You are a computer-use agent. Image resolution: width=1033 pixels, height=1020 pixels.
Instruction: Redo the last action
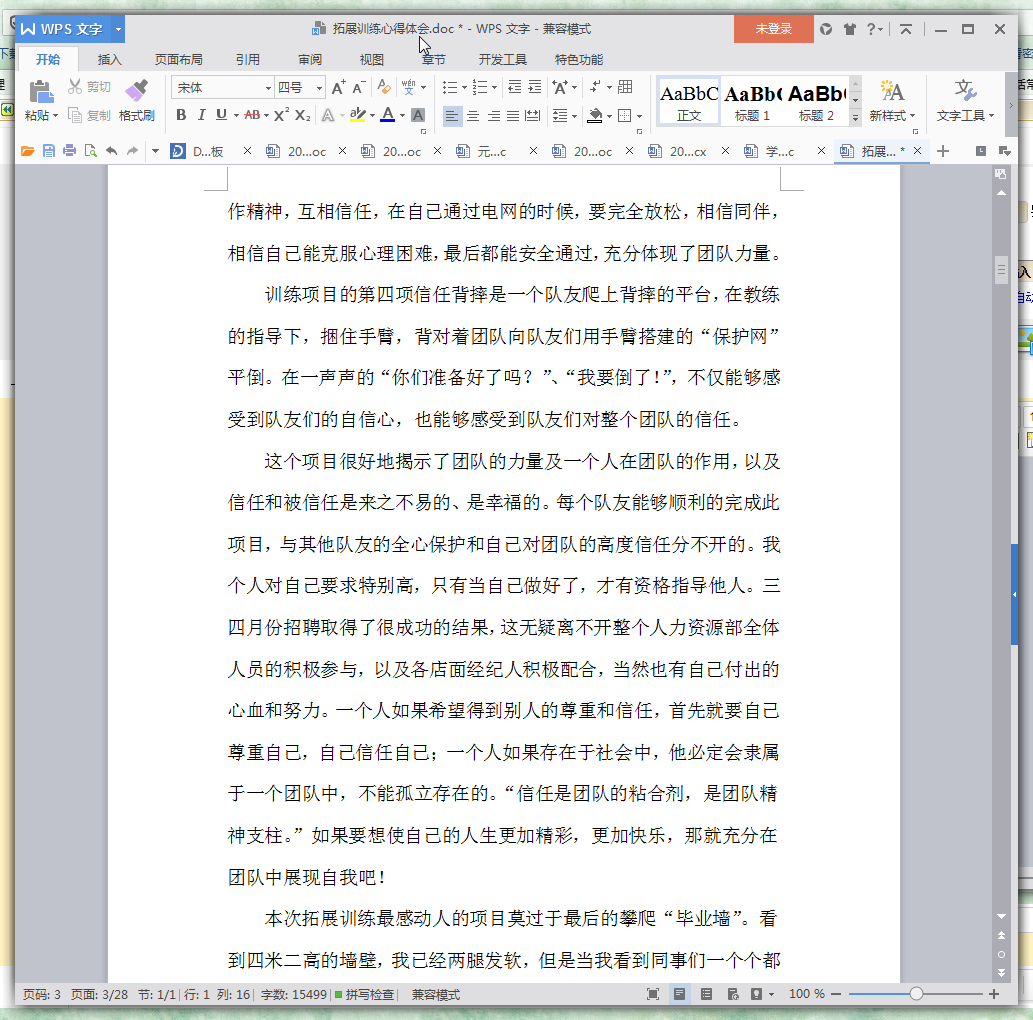click(x=132, y=151)
